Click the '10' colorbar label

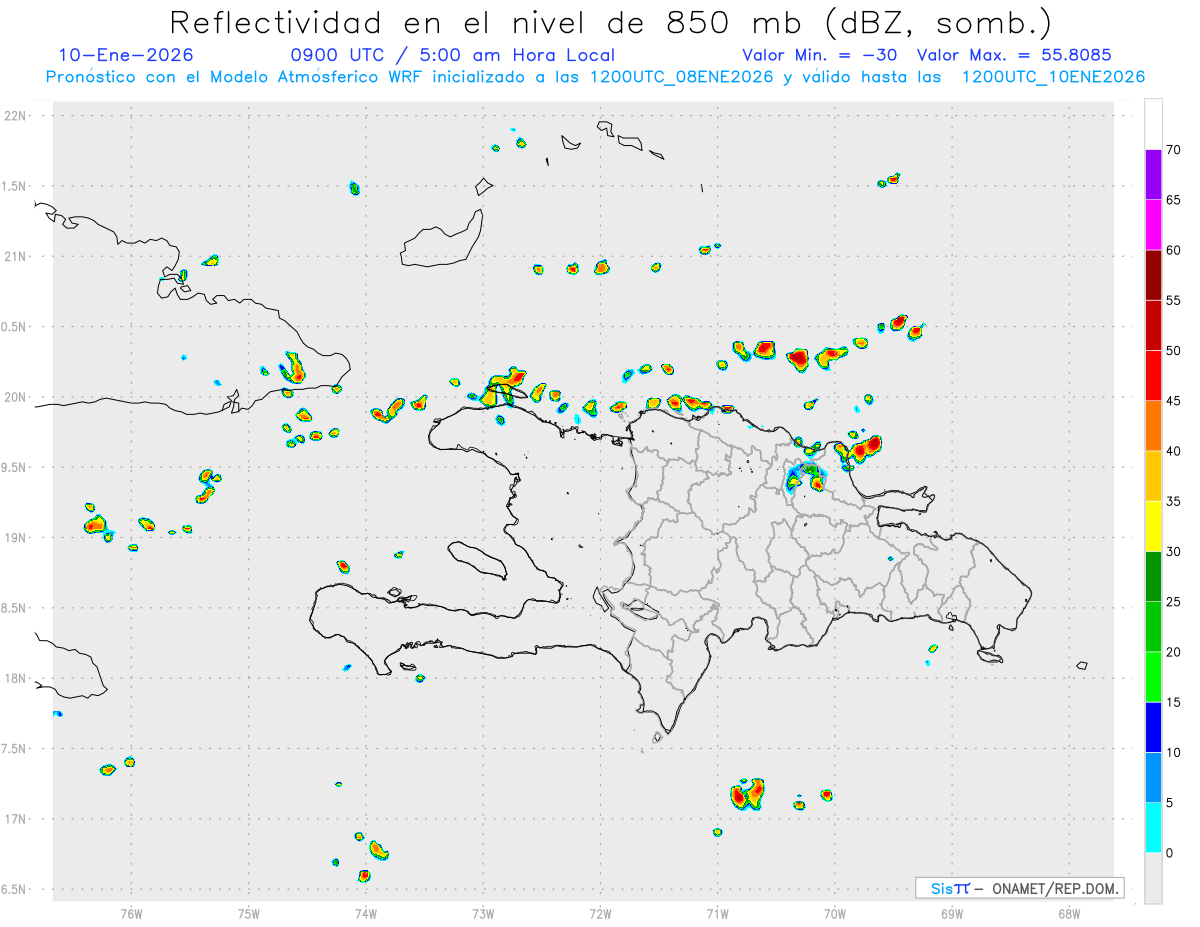coord(1174,753)
